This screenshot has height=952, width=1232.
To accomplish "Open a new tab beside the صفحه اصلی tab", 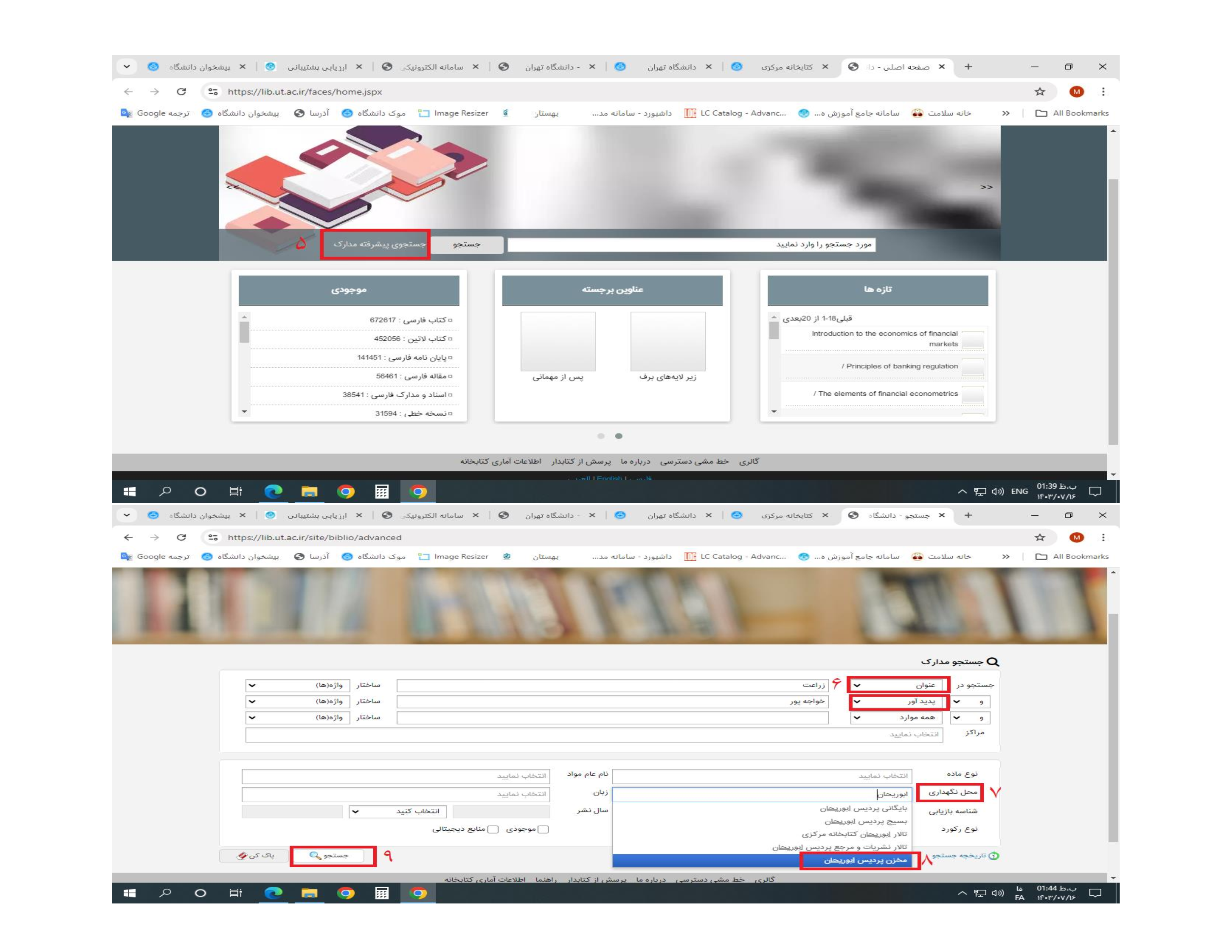I will [x=968, y=66].
